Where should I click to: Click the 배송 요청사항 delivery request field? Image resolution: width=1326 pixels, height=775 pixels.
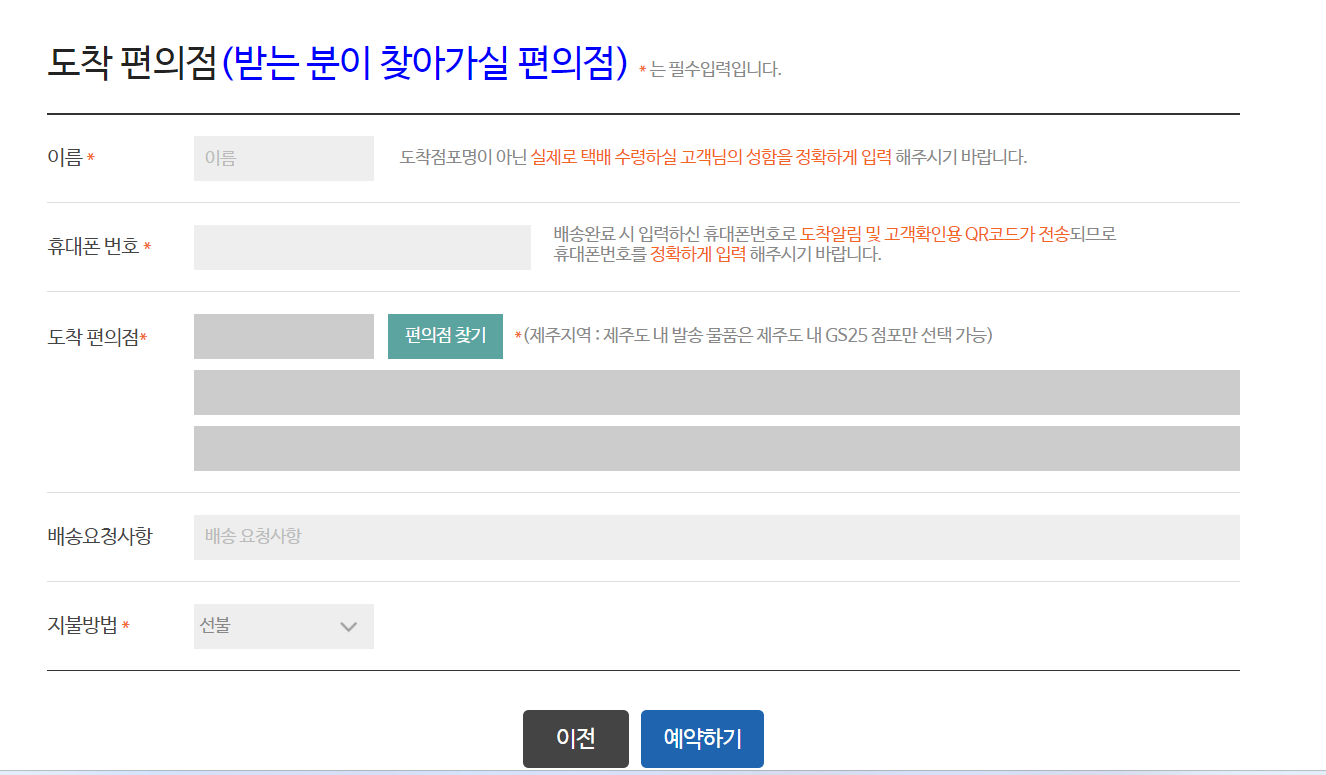717,537
